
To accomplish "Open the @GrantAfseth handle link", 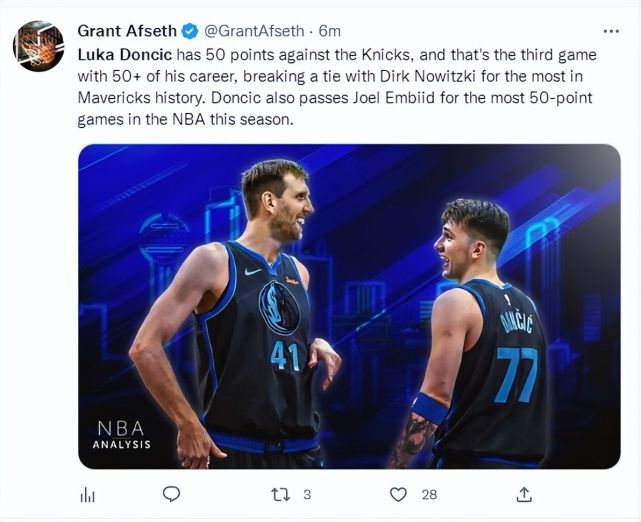I will click(x=252, y=32).
